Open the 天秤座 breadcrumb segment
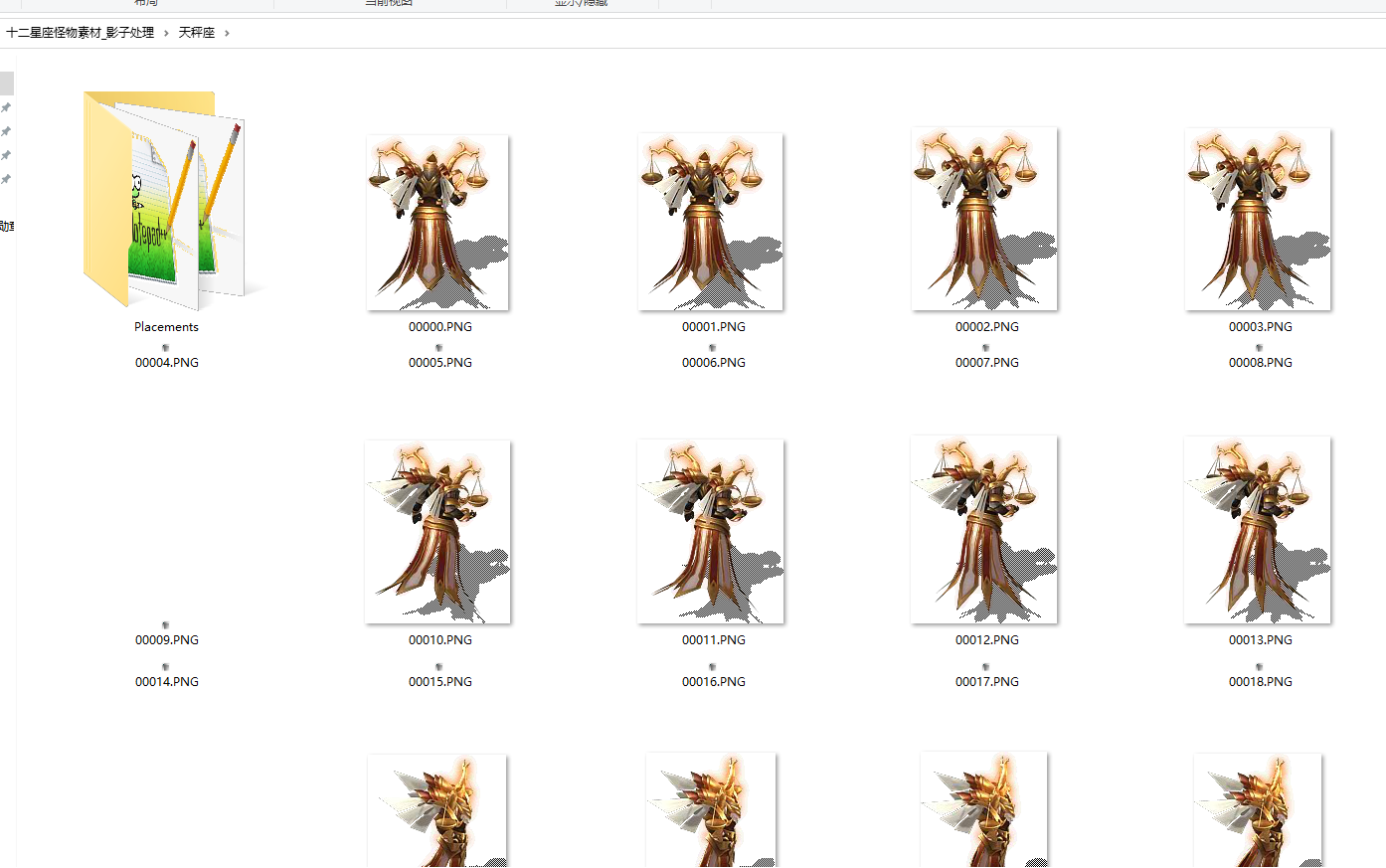The height and width of the screenshot is (868, 1386). point(197,33)
